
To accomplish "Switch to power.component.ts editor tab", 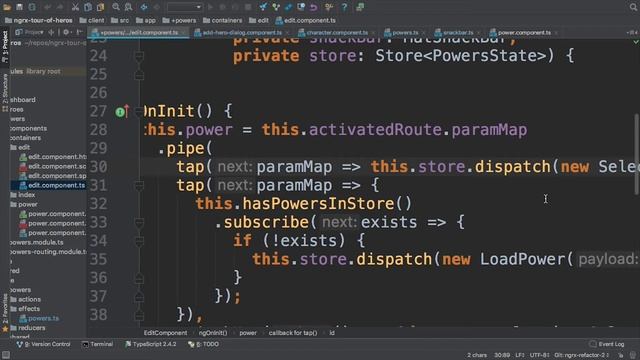I will 524,33.
